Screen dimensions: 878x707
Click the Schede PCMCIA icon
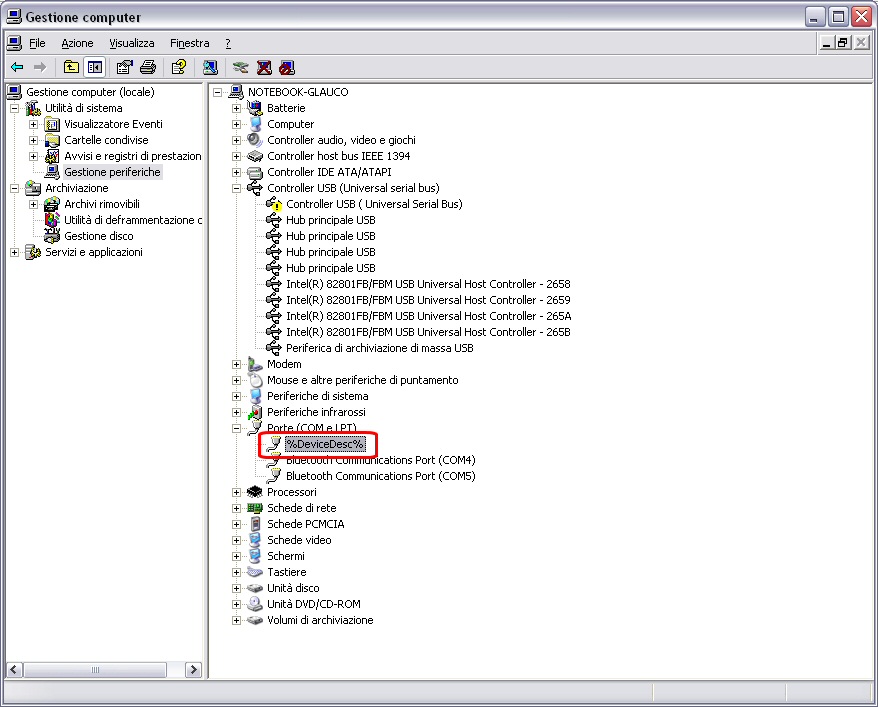pyautogui.click(x=255, y=524)
